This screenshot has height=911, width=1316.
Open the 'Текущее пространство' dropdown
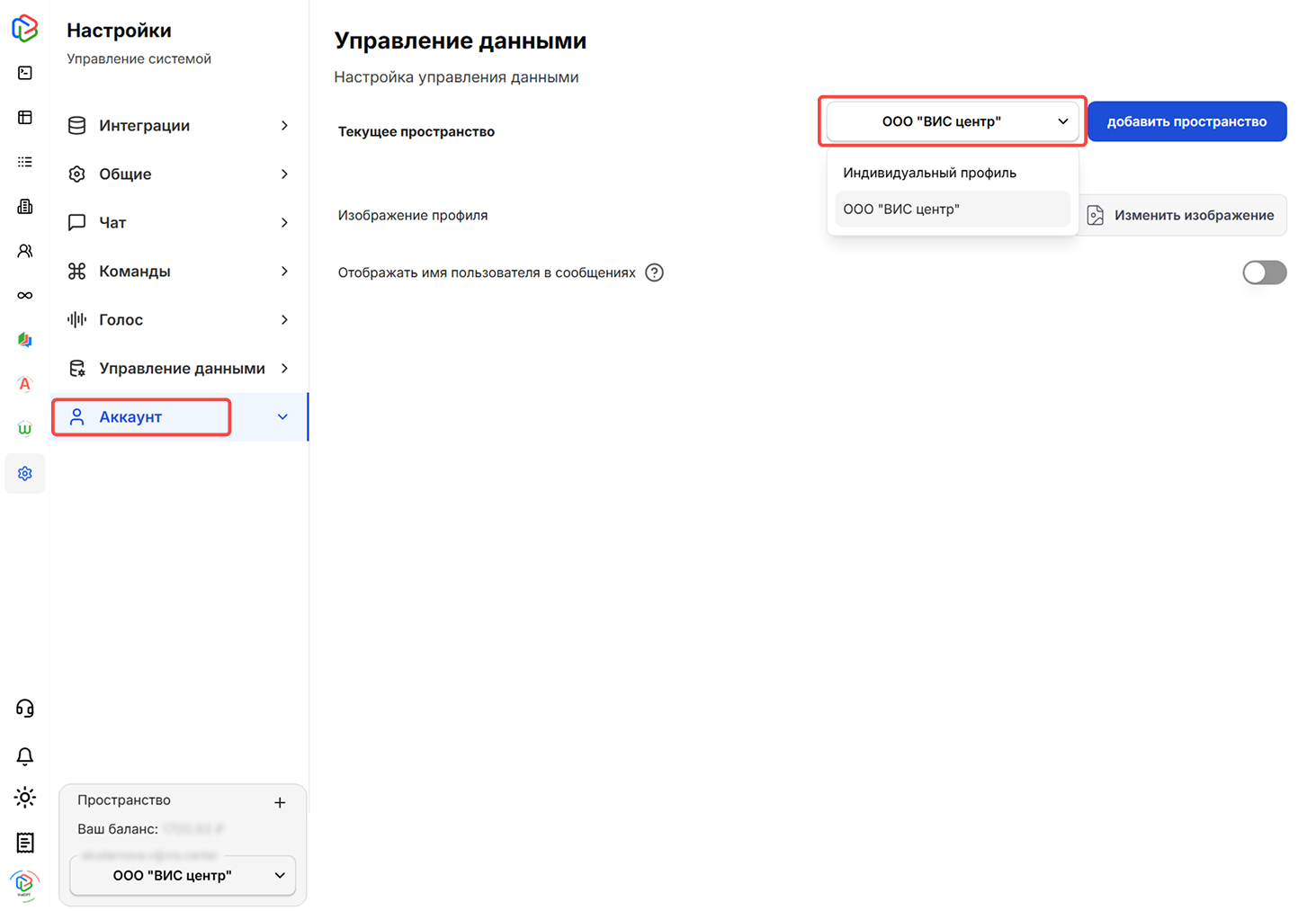click(951, 121)
